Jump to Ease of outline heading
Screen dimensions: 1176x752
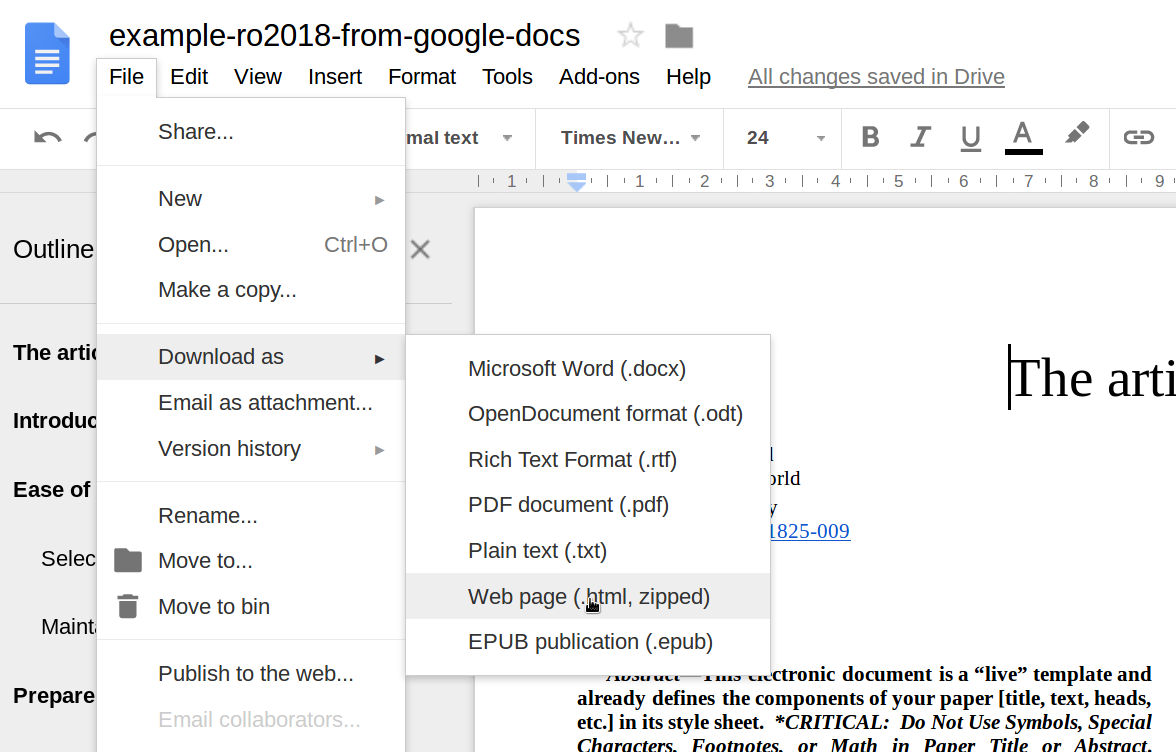click(52, 490)
